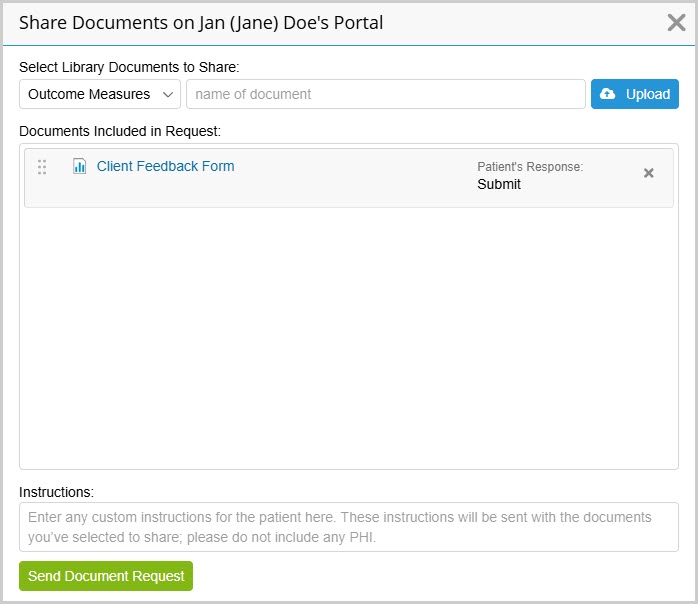Screen dimensions: 698x604
Task: Focus the Instructions text area
Action: click(x=349, y=527)
